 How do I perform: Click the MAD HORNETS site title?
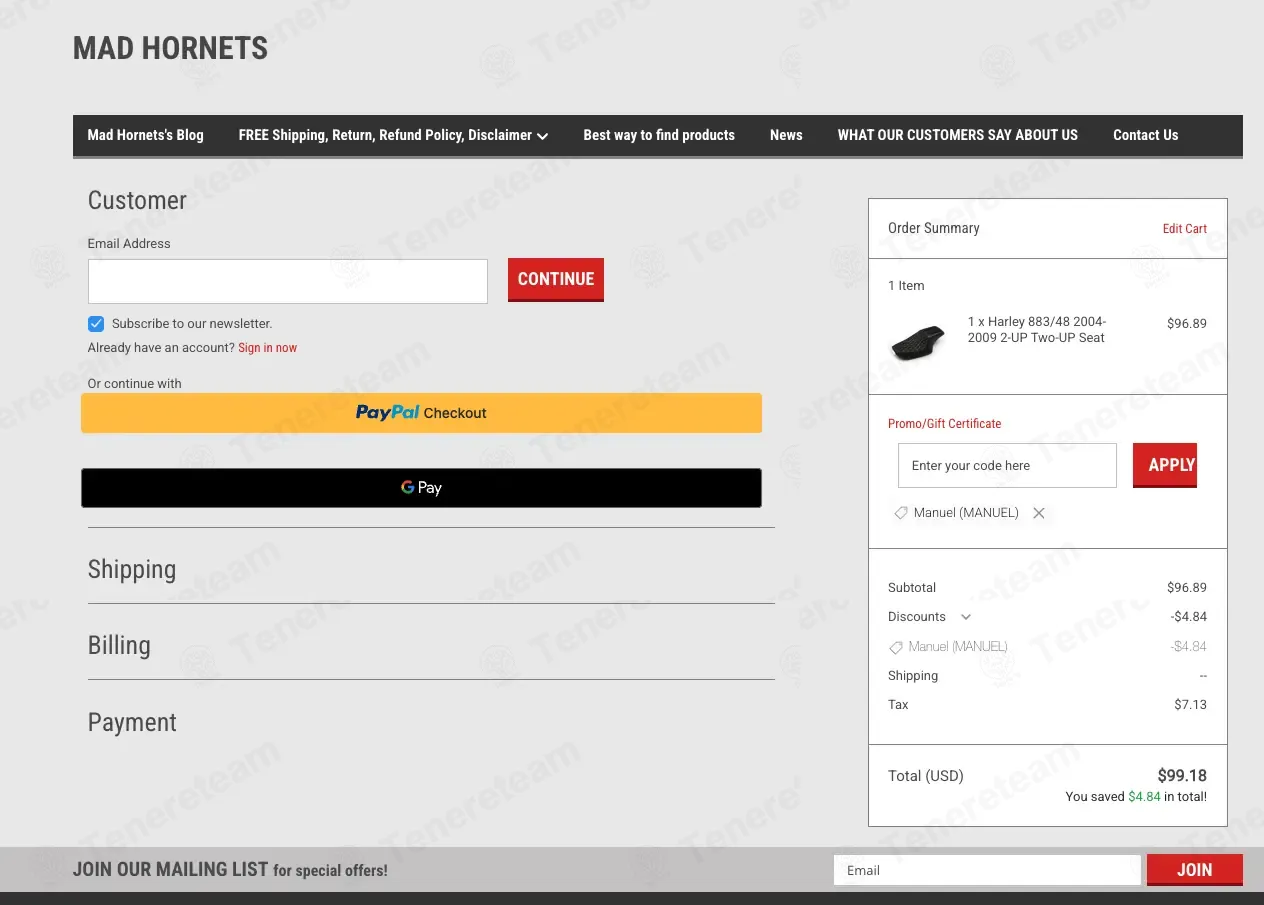pos(171,48)
